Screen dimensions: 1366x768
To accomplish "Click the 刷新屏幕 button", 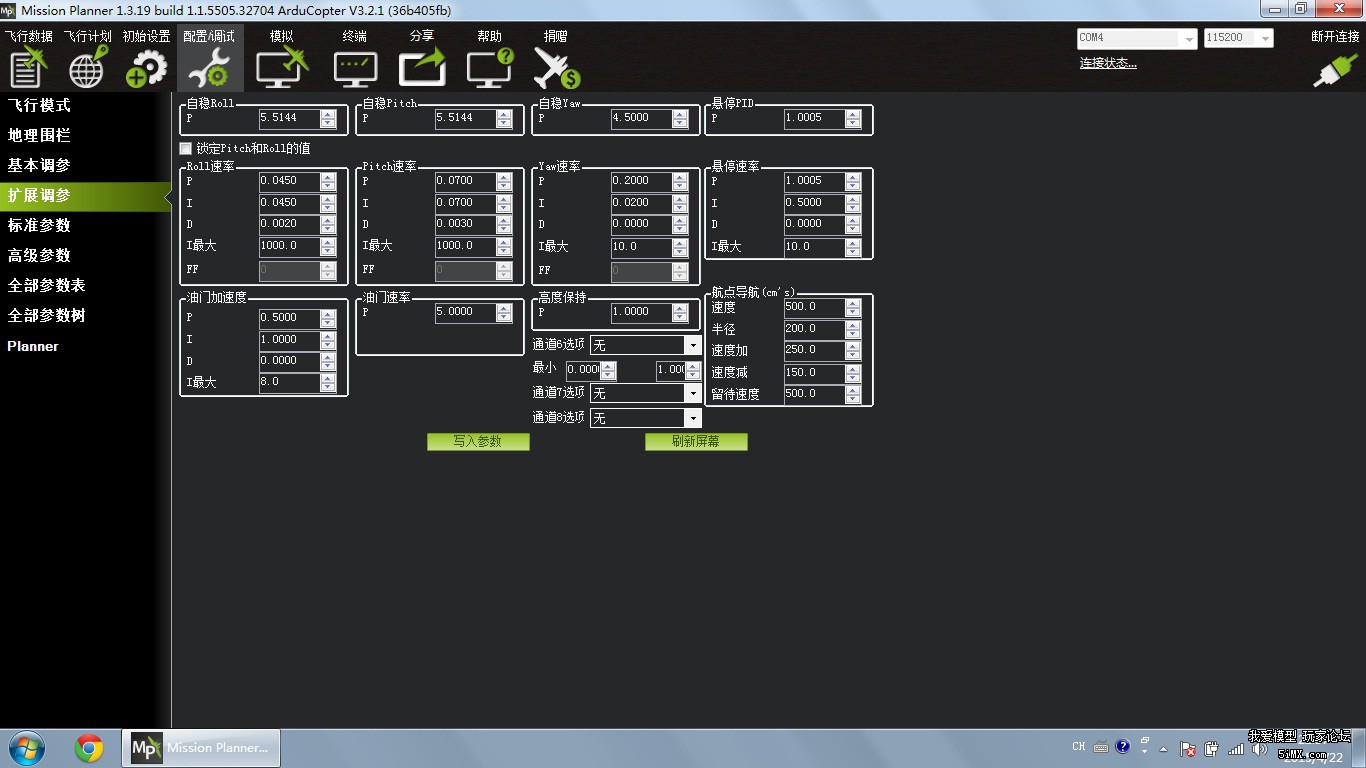I will tap(696, 441).
